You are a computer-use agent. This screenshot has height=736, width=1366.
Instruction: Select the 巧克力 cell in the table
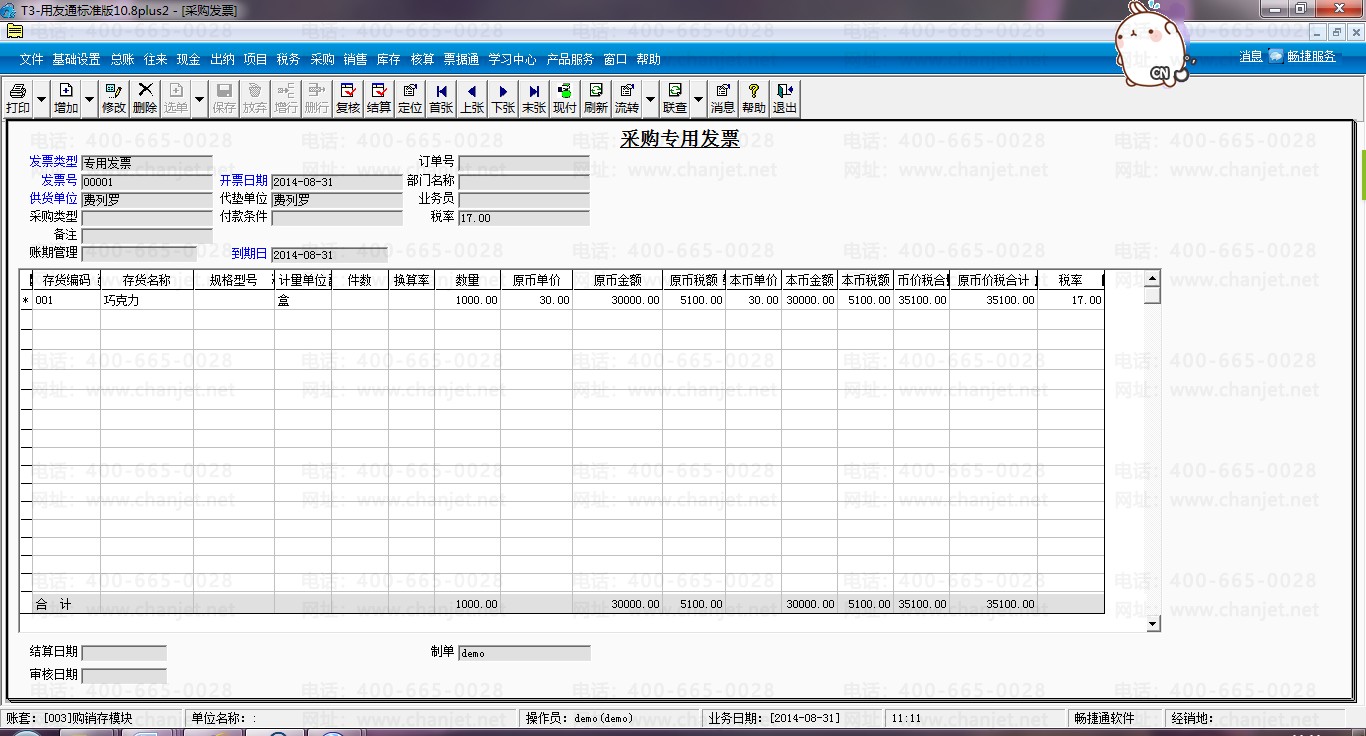(x=147, y=300)
